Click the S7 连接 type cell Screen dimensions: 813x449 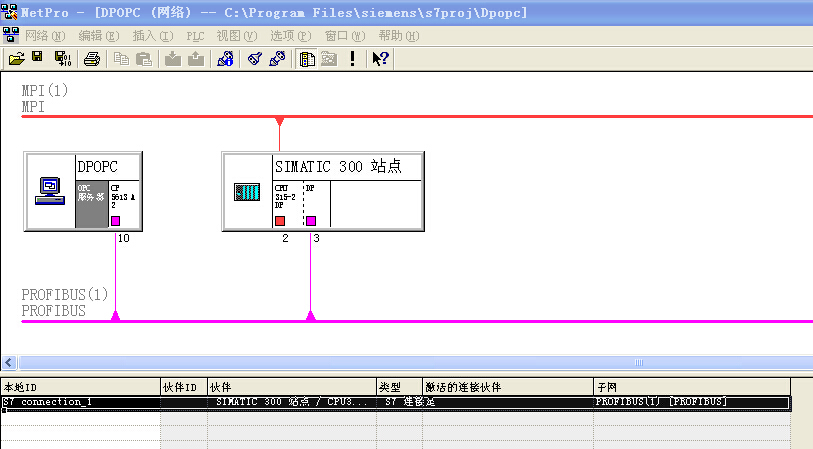(x=399, y=402)
